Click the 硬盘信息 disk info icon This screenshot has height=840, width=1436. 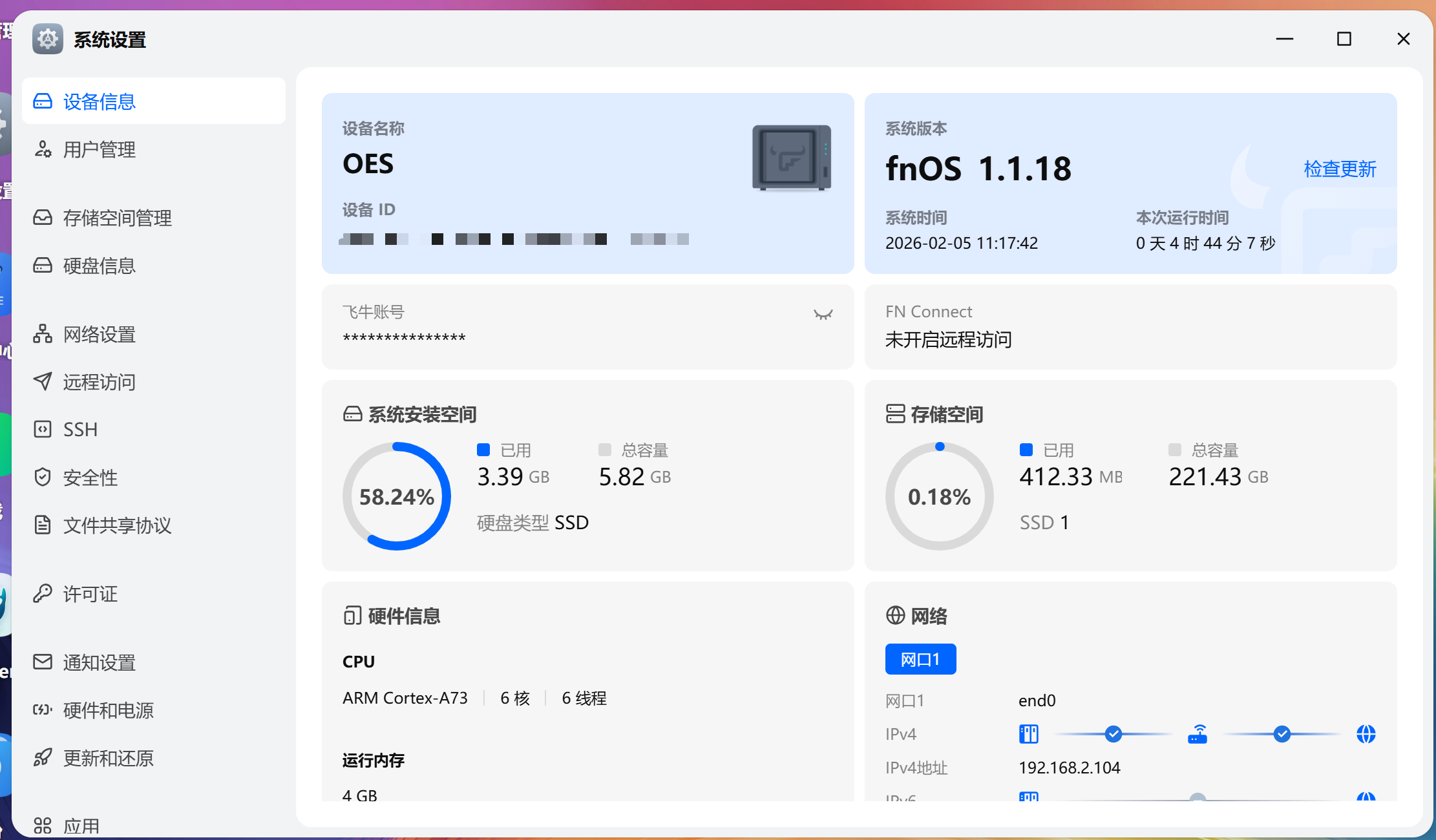pyautogui.click(x=43, y=266)
